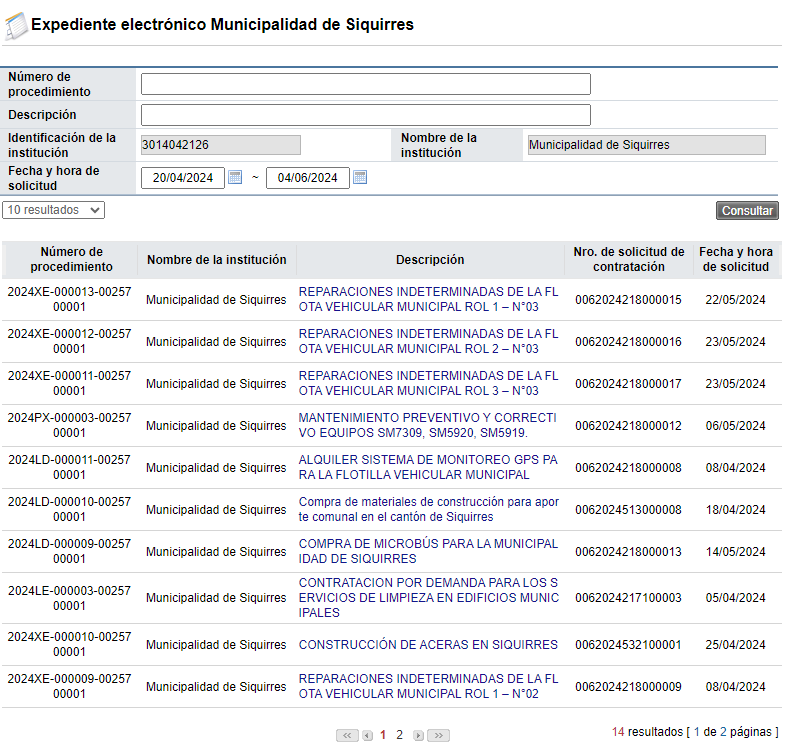Focus the Descripción input field
Image resolution: width=786 pixels, height=750 pixels.
365,115
